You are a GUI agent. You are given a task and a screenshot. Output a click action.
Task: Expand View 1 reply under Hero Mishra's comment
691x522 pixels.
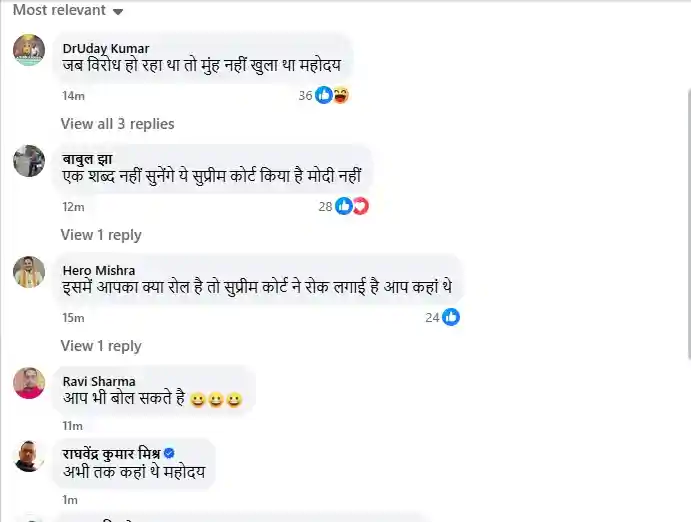click(x=101, y=346)
